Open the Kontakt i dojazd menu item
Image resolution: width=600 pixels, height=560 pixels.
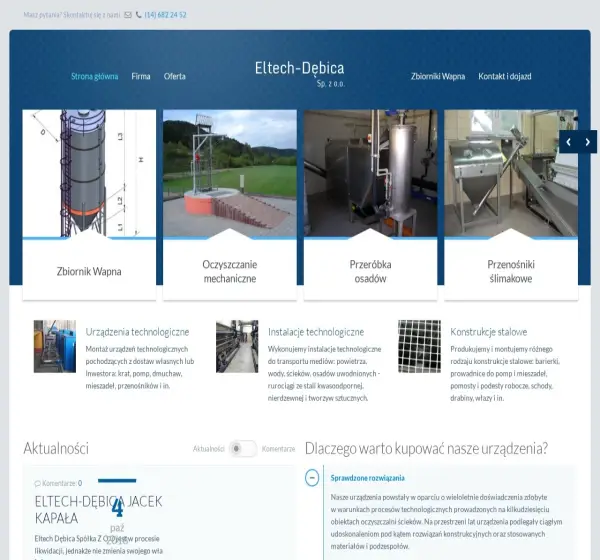pyautogui.click(x=505, y=76)
